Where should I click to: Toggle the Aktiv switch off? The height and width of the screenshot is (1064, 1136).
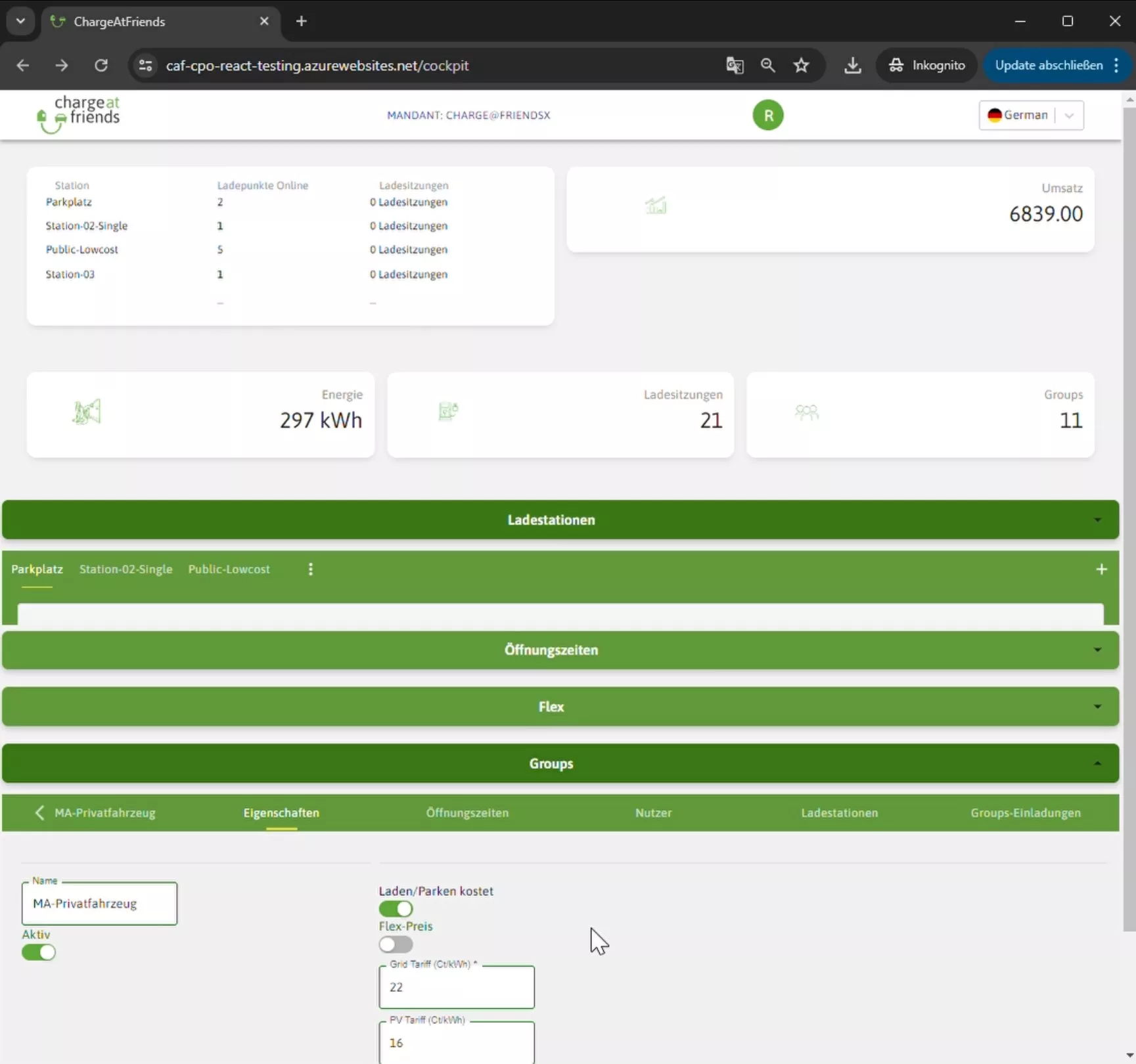[x=39, y=952]
